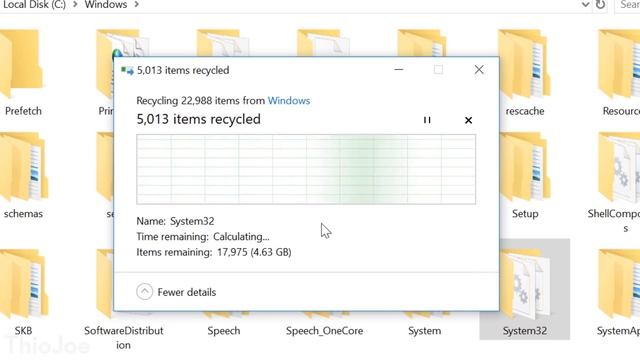
Task: Cancel the recycling operation with the X
Action: pos(468,120)
